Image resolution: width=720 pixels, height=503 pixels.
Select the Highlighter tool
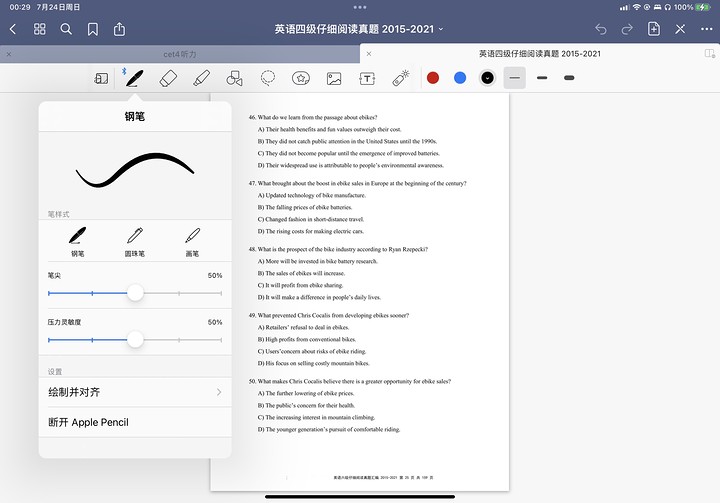202,78
